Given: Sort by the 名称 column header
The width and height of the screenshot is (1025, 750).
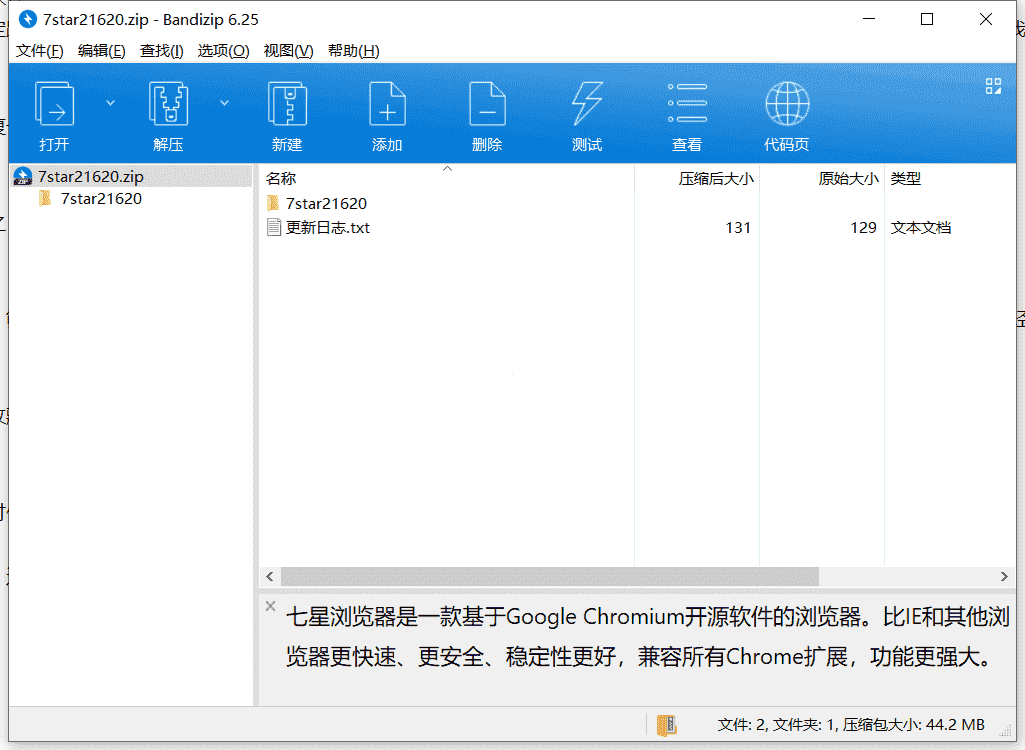Looking at the screenshot, I should (x=447, y=178).
